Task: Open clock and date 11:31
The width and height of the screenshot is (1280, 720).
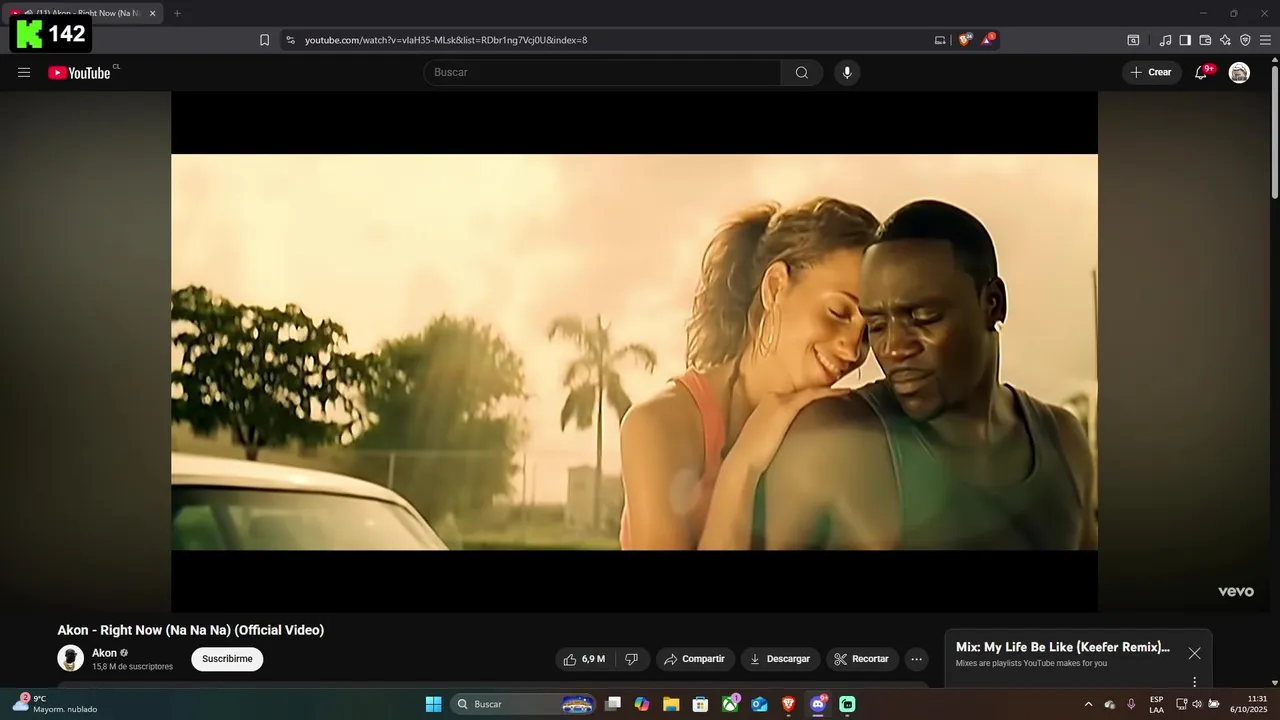Action: [x=1248, y=704]
